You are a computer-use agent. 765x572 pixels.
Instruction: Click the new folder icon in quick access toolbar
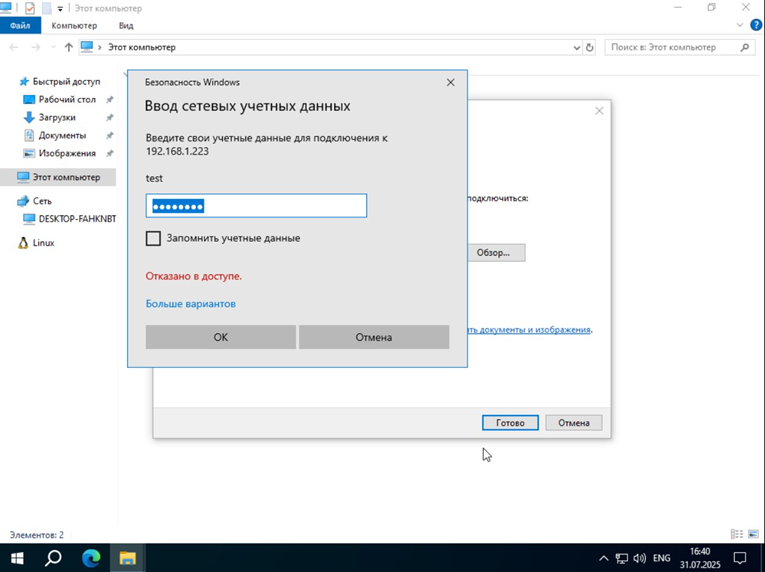click(46, 8)
